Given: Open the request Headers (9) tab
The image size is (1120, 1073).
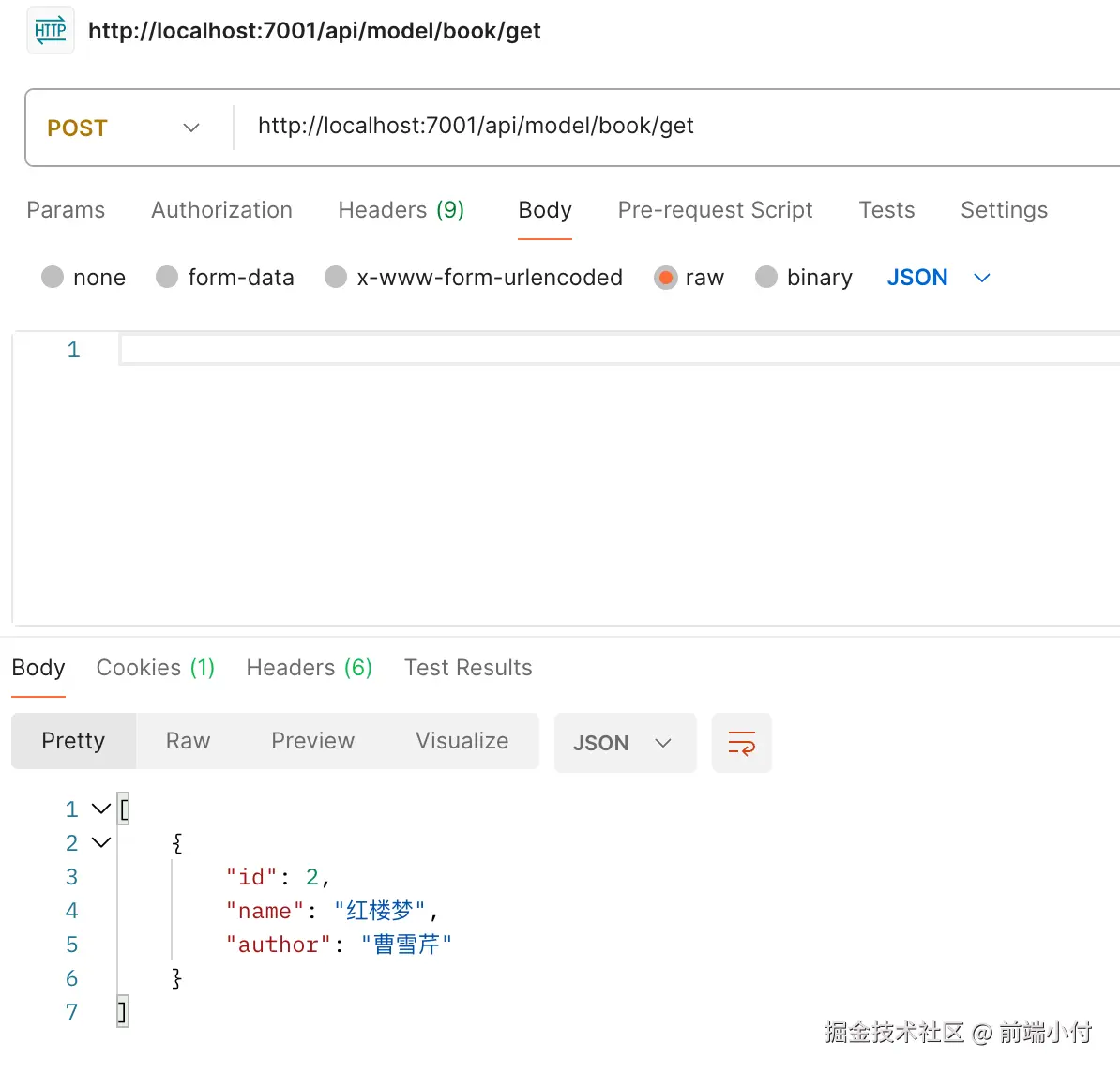Looking at the screenshot, I should point(401,210).
